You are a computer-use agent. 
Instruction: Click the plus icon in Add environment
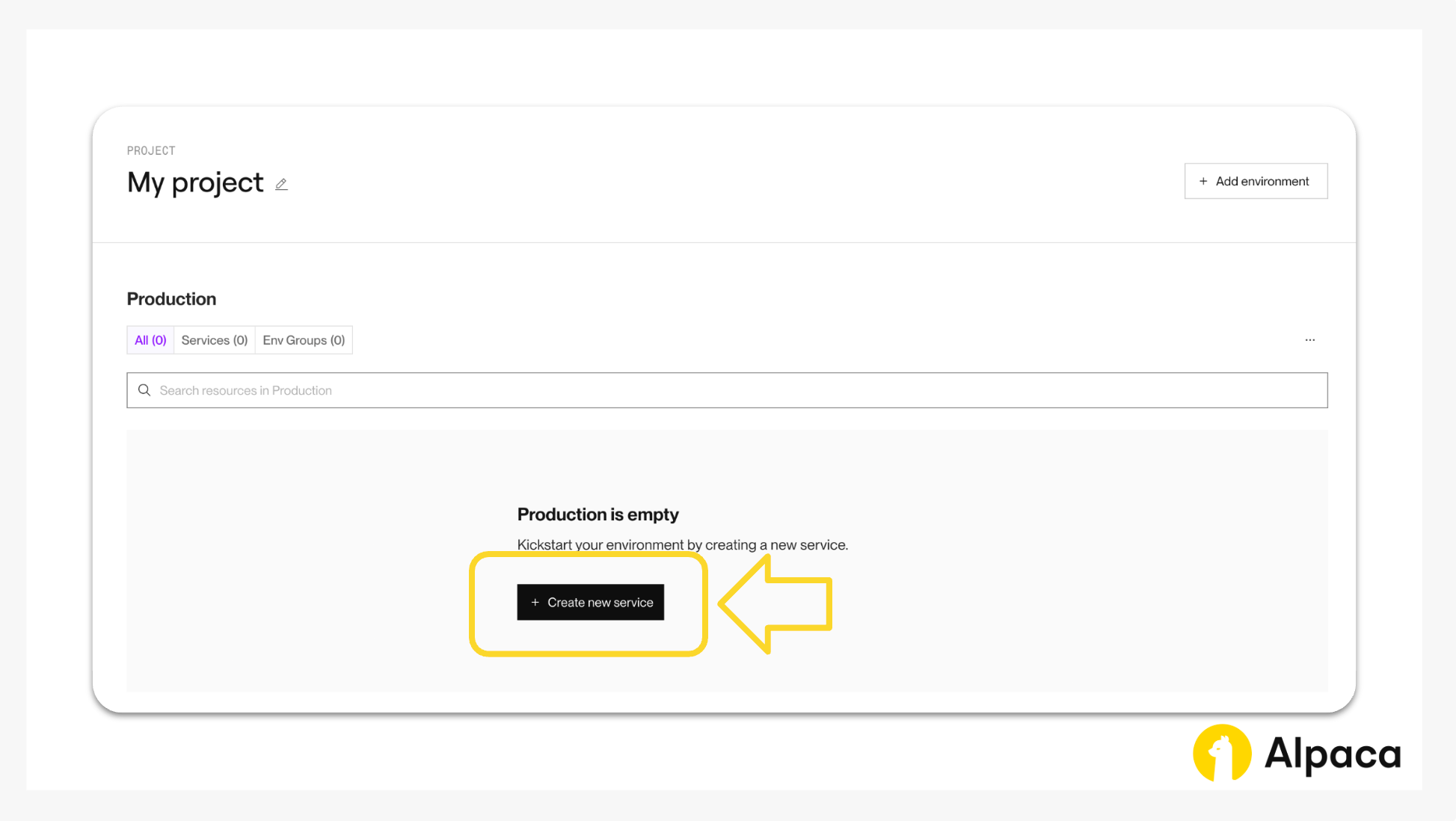(x=1203, y=181)
